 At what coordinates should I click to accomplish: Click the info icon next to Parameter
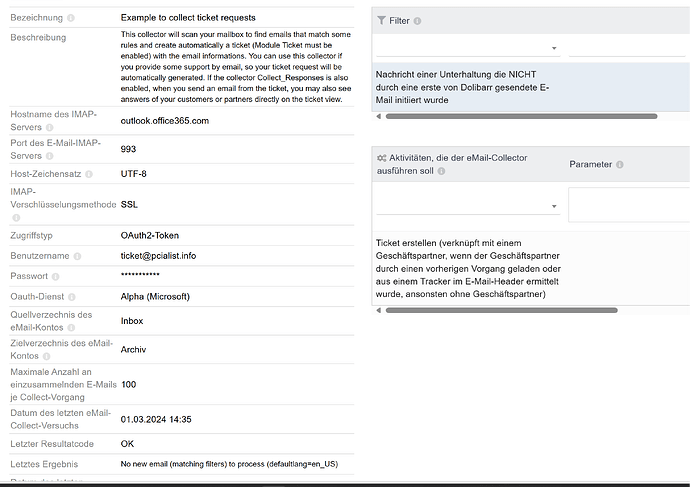coord(618,164)
